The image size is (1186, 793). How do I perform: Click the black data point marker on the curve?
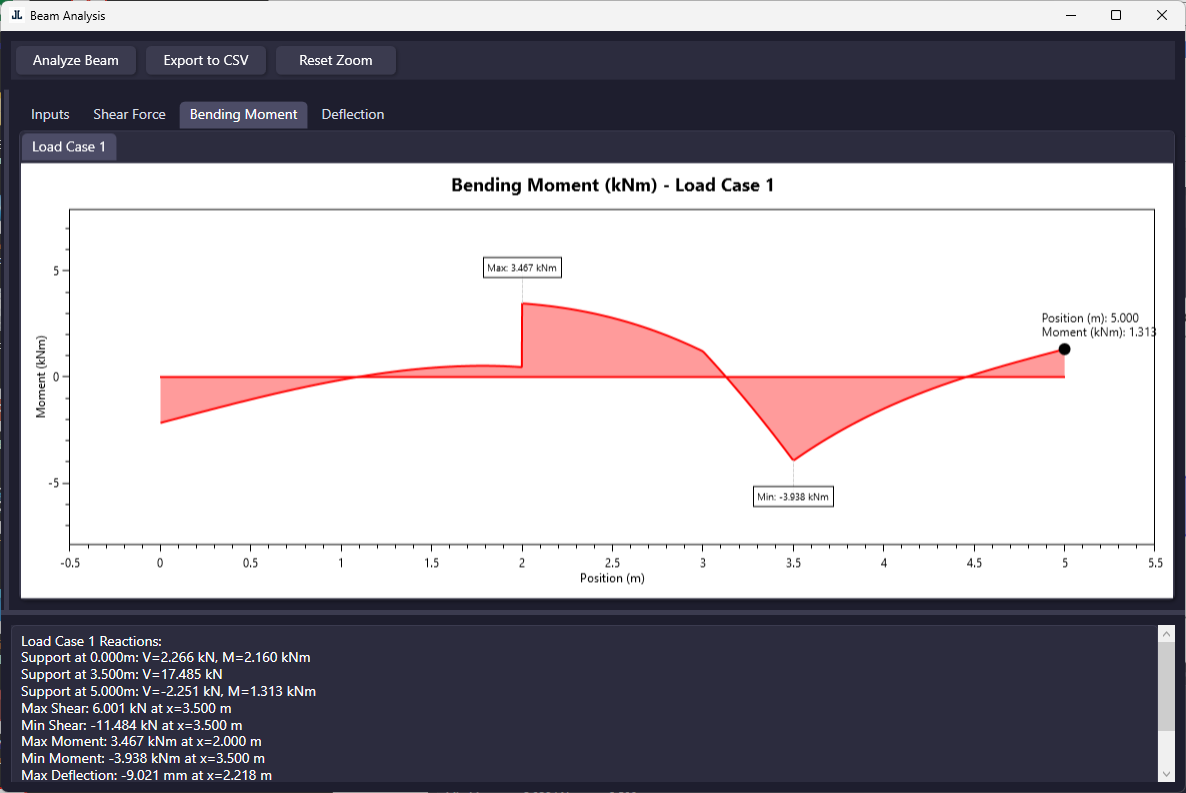click(1064, 349)
